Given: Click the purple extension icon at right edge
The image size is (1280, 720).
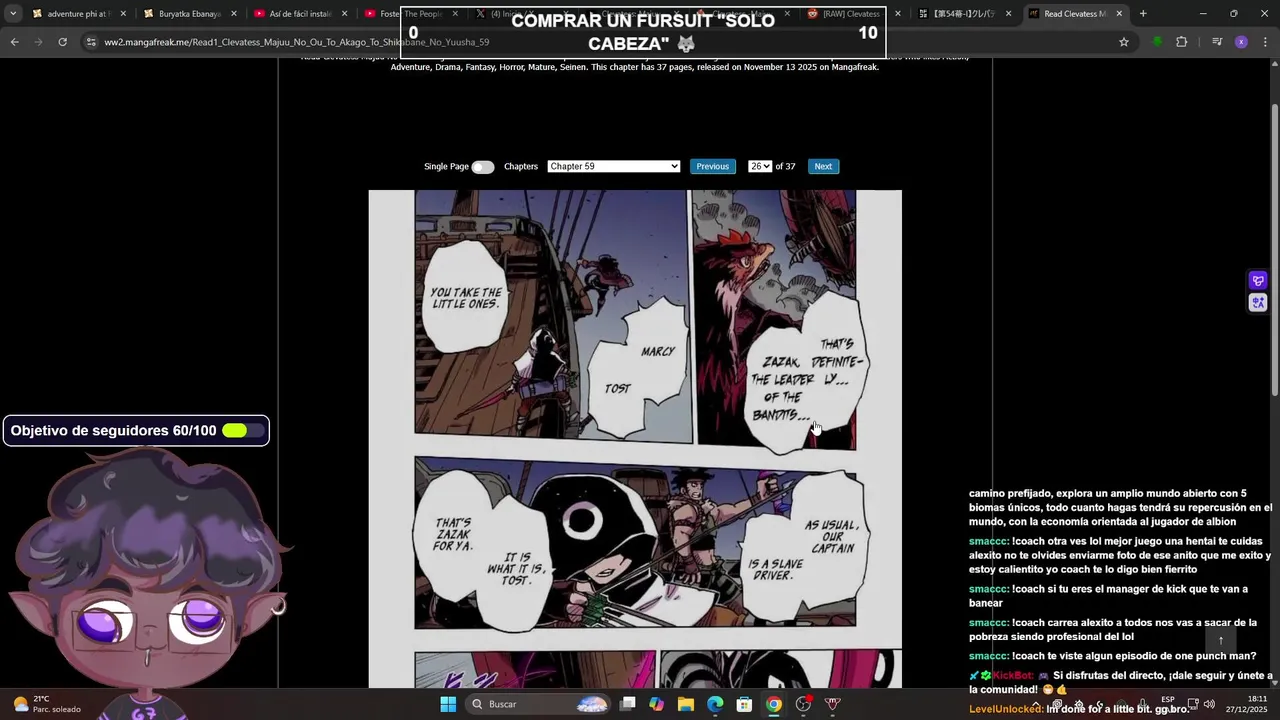Looking at the screenshot, I should (x=1258, y=281).
